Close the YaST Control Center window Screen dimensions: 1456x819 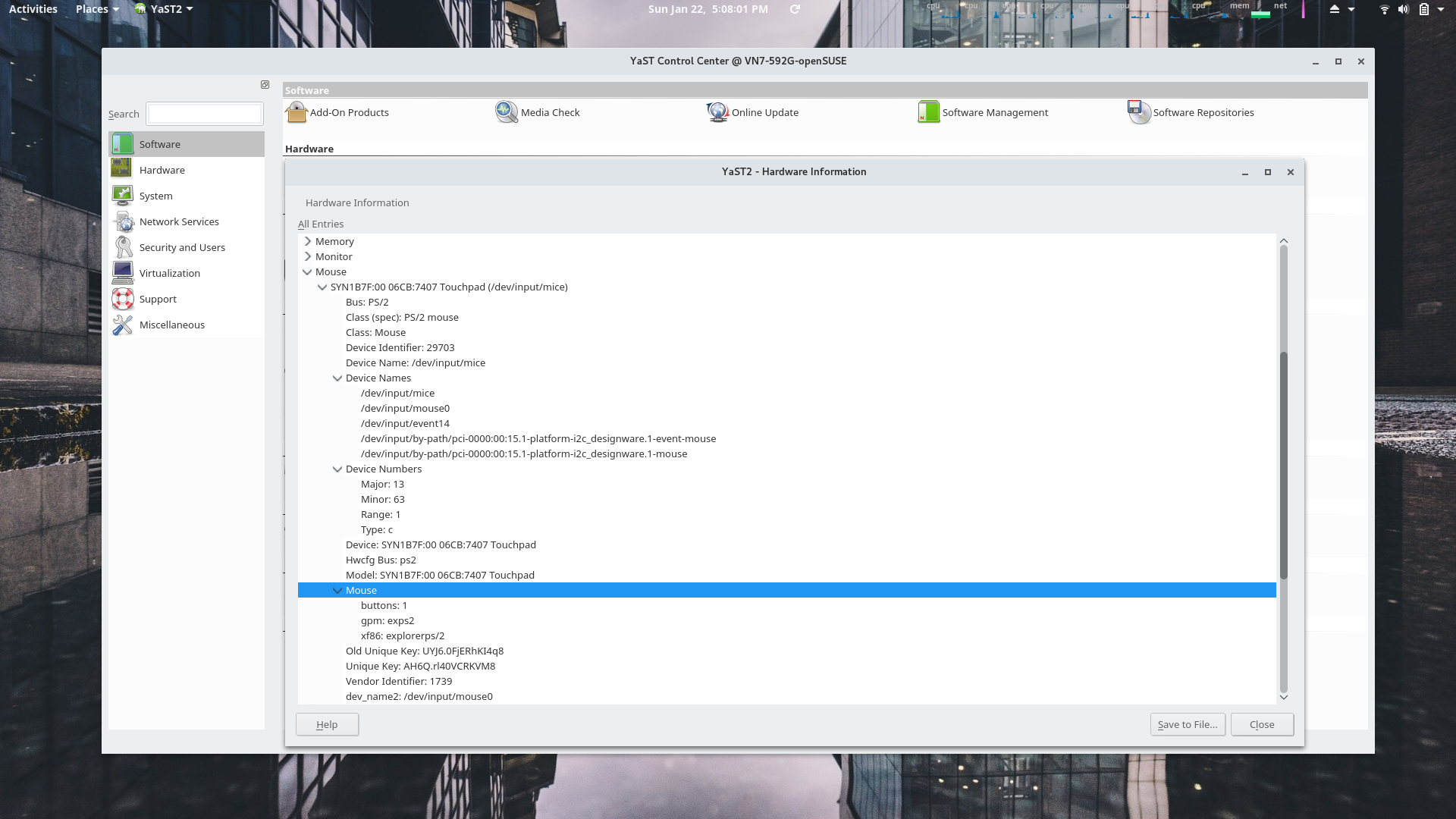point(1361,61)
